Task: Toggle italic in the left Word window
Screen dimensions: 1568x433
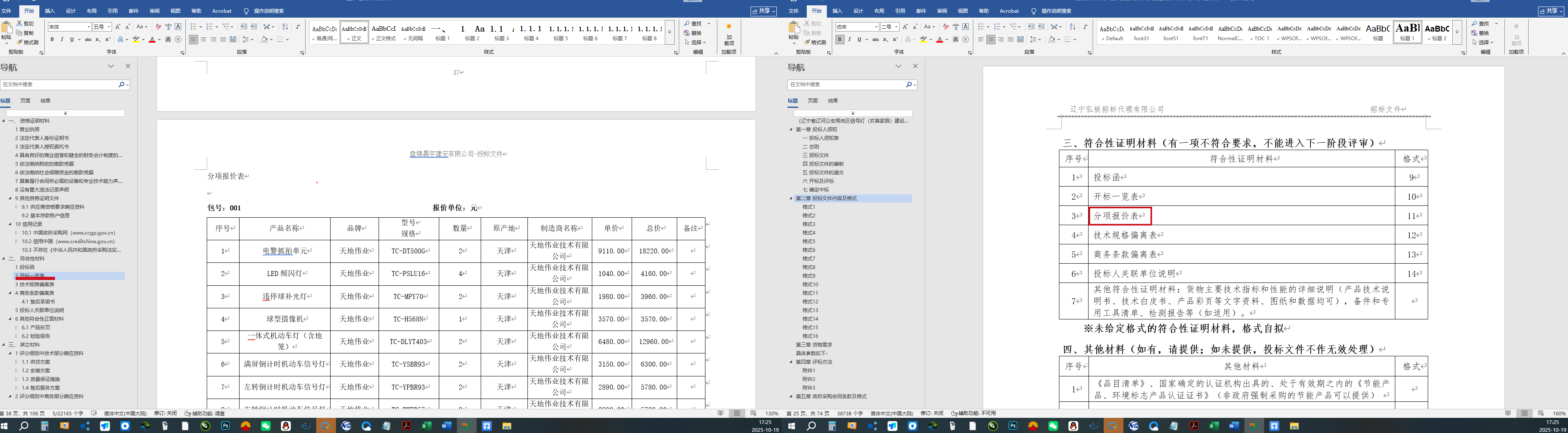Action: 62,39
